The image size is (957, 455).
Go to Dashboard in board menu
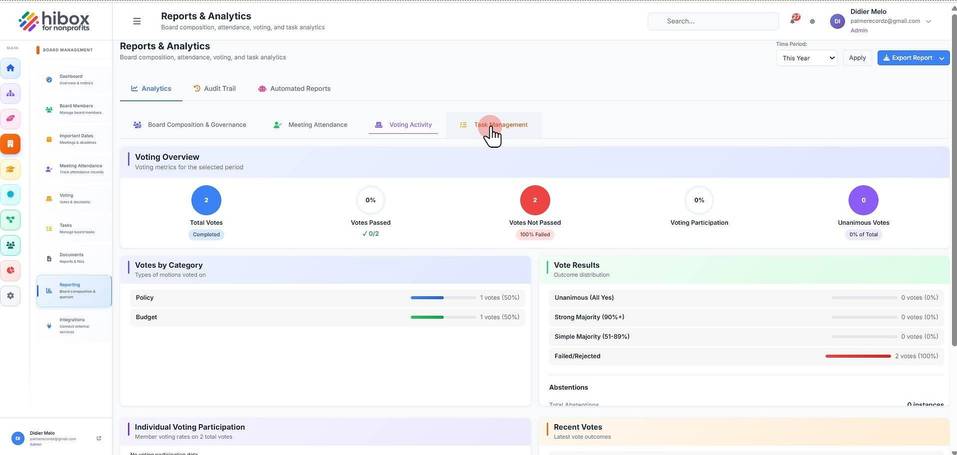click(74, 79)
